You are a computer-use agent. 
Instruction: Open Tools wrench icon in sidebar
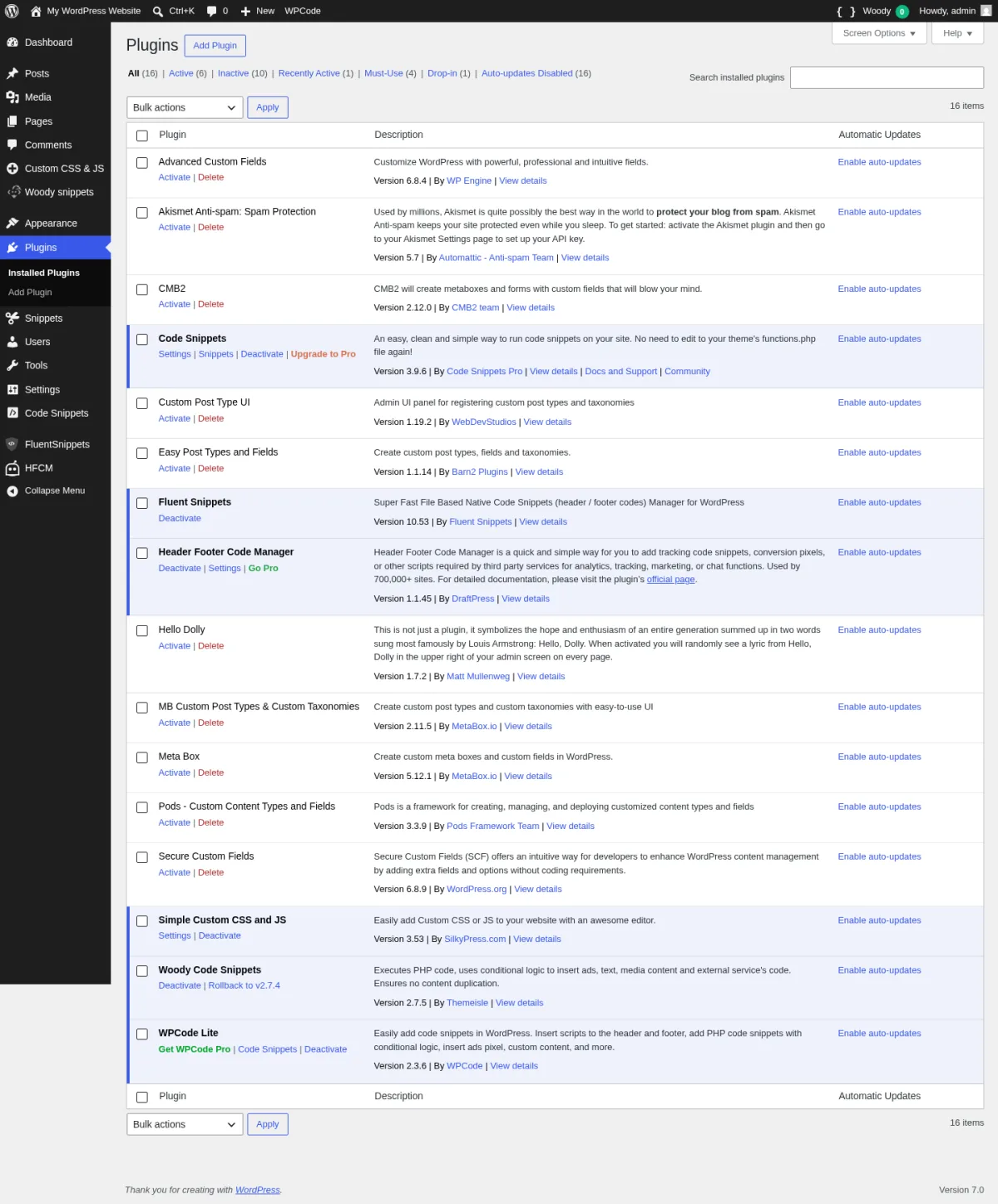12,366
